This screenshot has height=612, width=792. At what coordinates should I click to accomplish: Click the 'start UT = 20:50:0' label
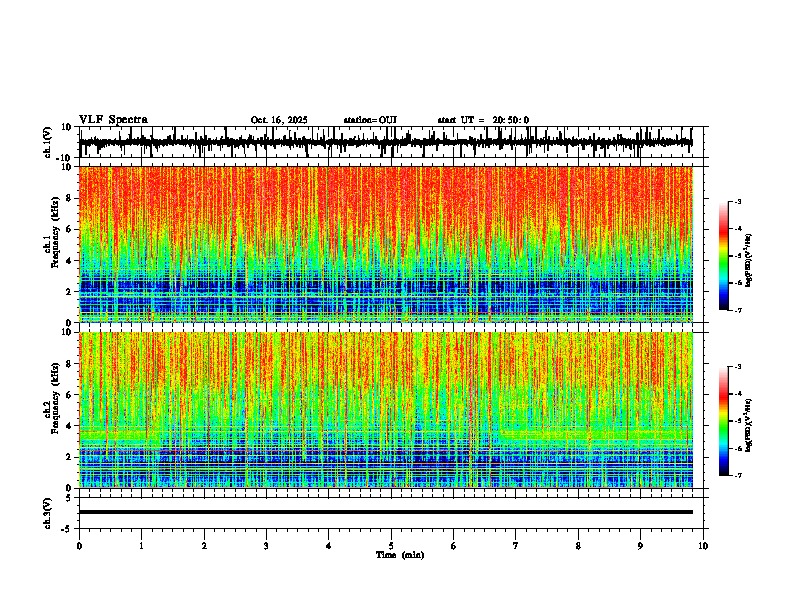(x=483, y=120)
